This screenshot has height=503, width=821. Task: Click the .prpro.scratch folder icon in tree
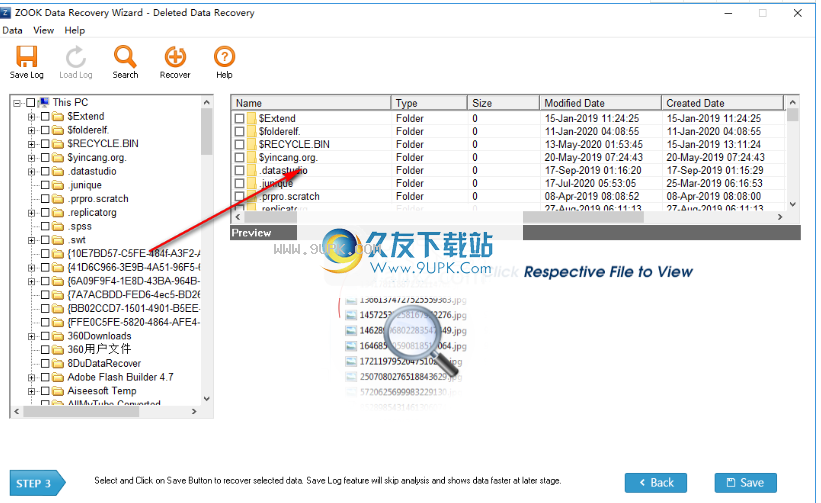point(58,199)
